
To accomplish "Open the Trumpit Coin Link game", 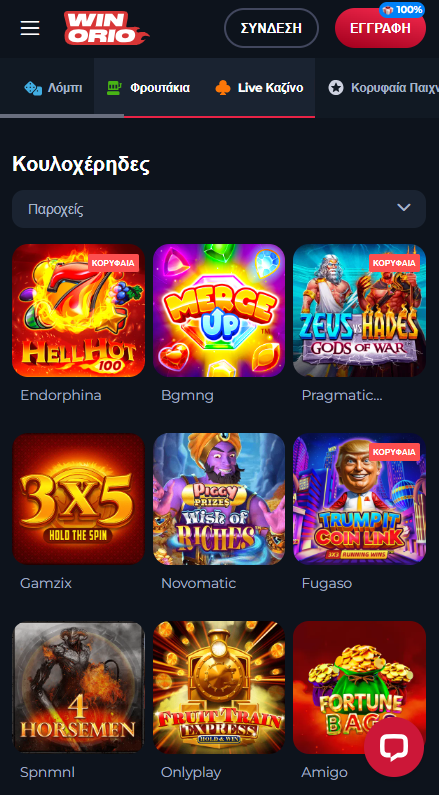I will [359, 498].
